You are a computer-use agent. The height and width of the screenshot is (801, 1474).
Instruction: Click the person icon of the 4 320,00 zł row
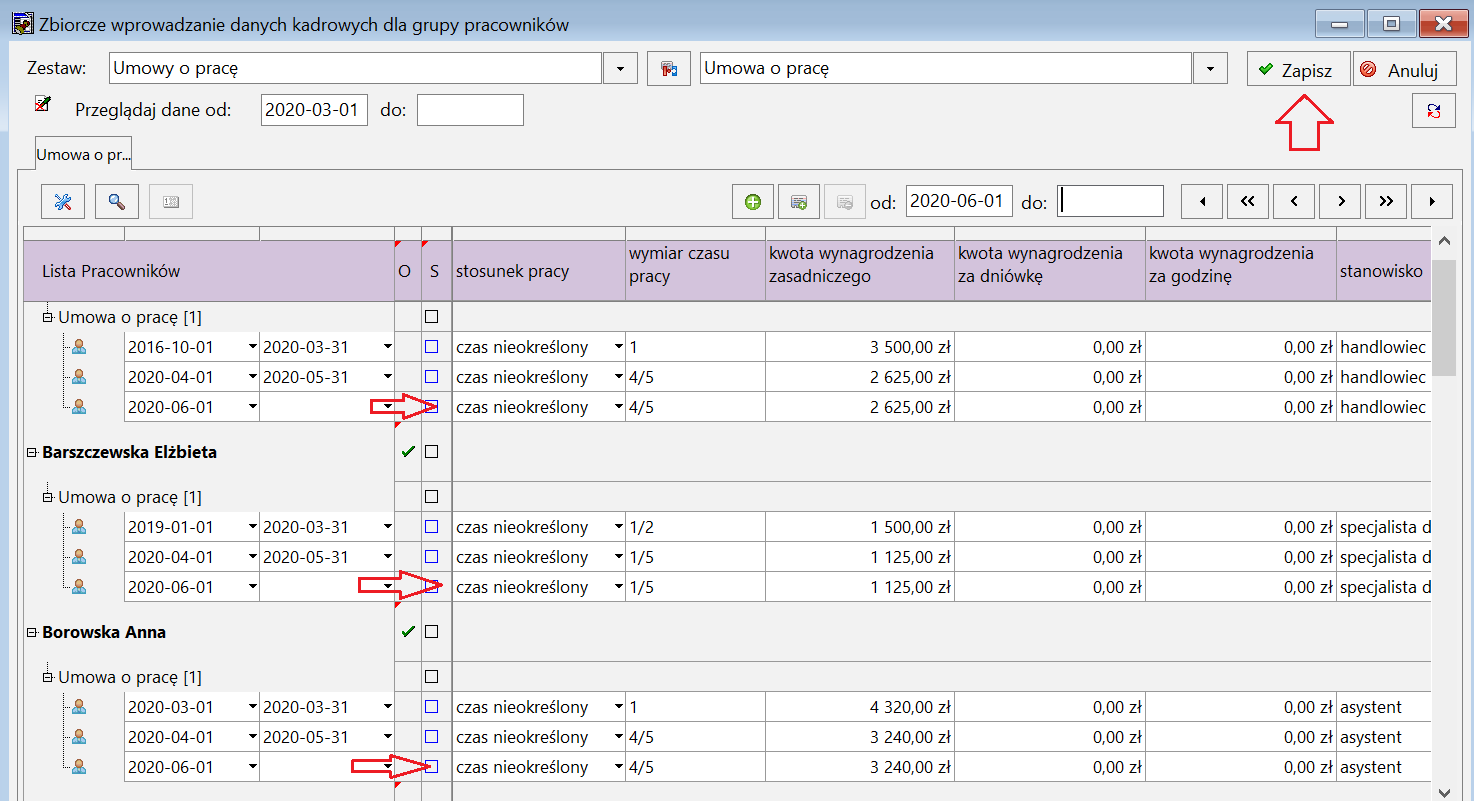[80, 707]
